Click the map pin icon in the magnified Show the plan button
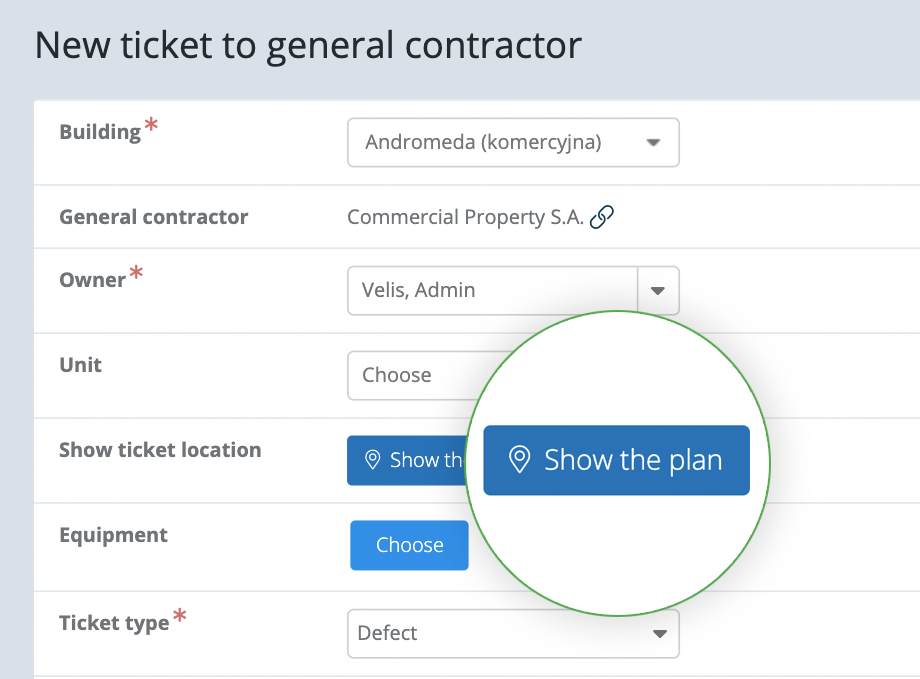This screenshot has width=920, height=679. click(x=519, y=460)
